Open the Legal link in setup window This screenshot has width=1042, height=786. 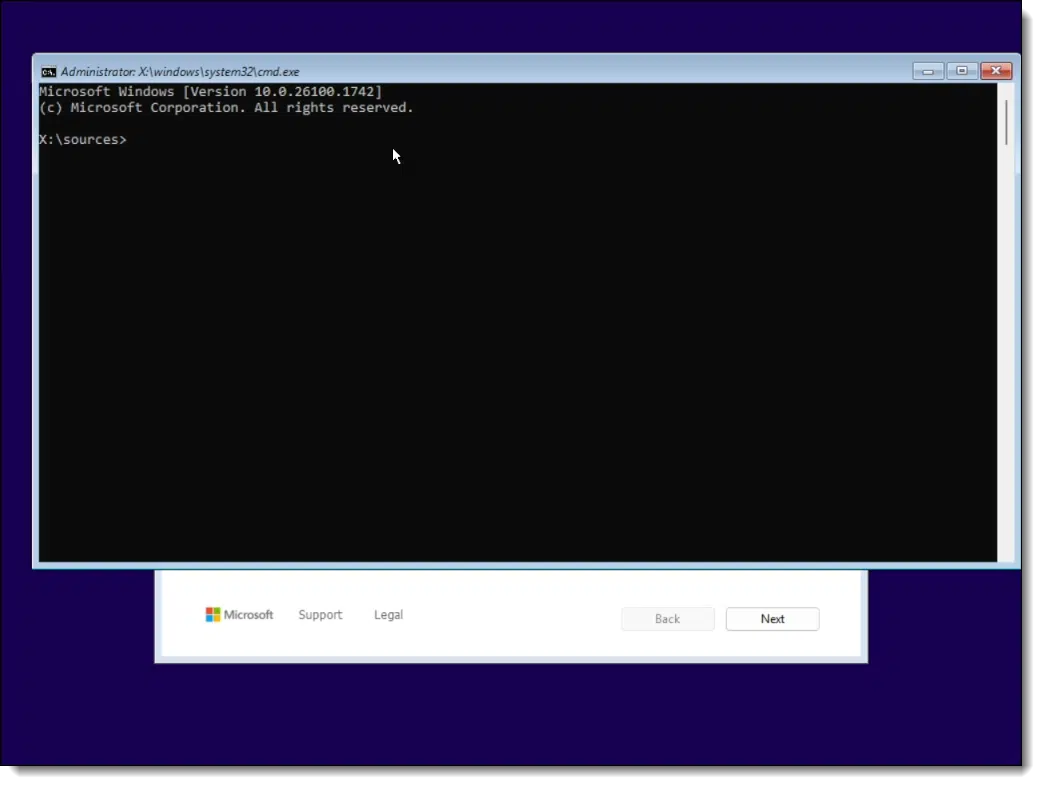click(x=388, y=615)
